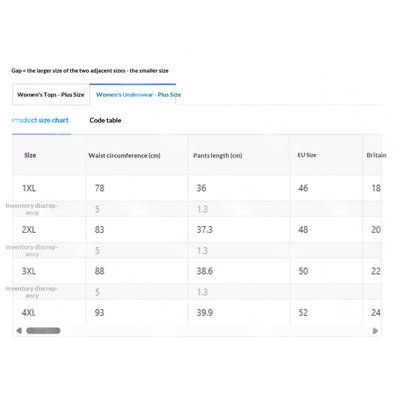Click the 39.9 pants length cell
This screenshot has width=400, height=400.
coord(205,313)
